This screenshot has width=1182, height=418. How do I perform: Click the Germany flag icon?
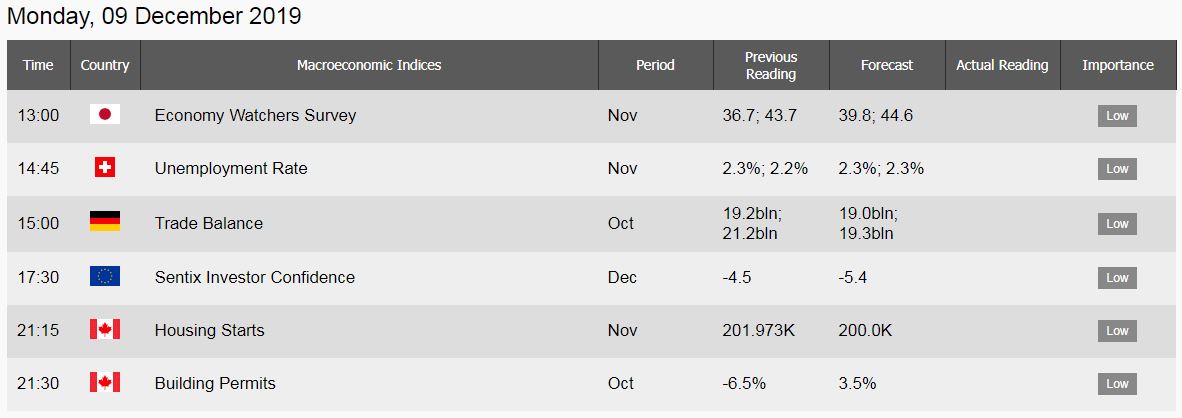click(105, 221)
